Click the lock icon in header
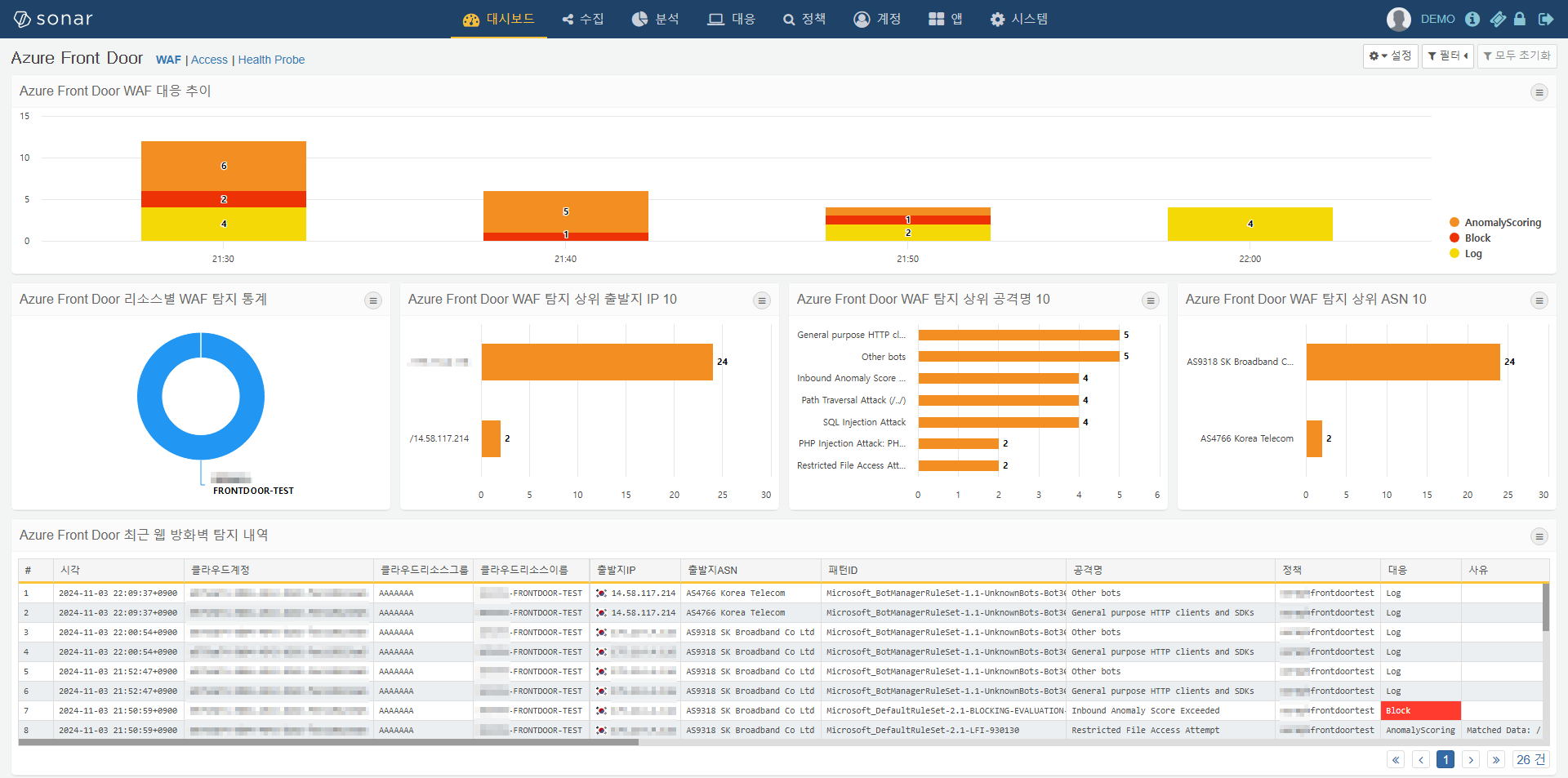Image resolution: width=1568 pixels, height=778 pixels. [x=1520, y=19]
